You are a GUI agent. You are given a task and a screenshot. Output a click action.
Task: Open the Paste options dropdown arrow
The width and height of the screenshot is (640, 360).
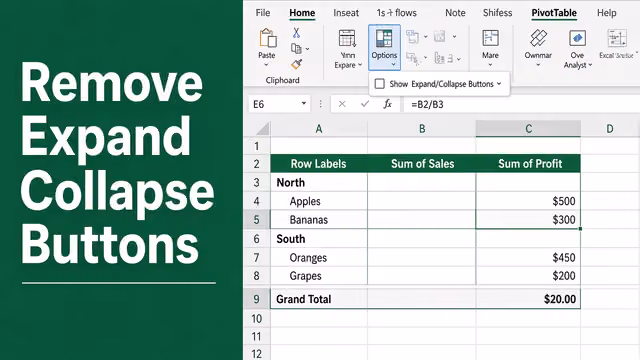point(266,65)
